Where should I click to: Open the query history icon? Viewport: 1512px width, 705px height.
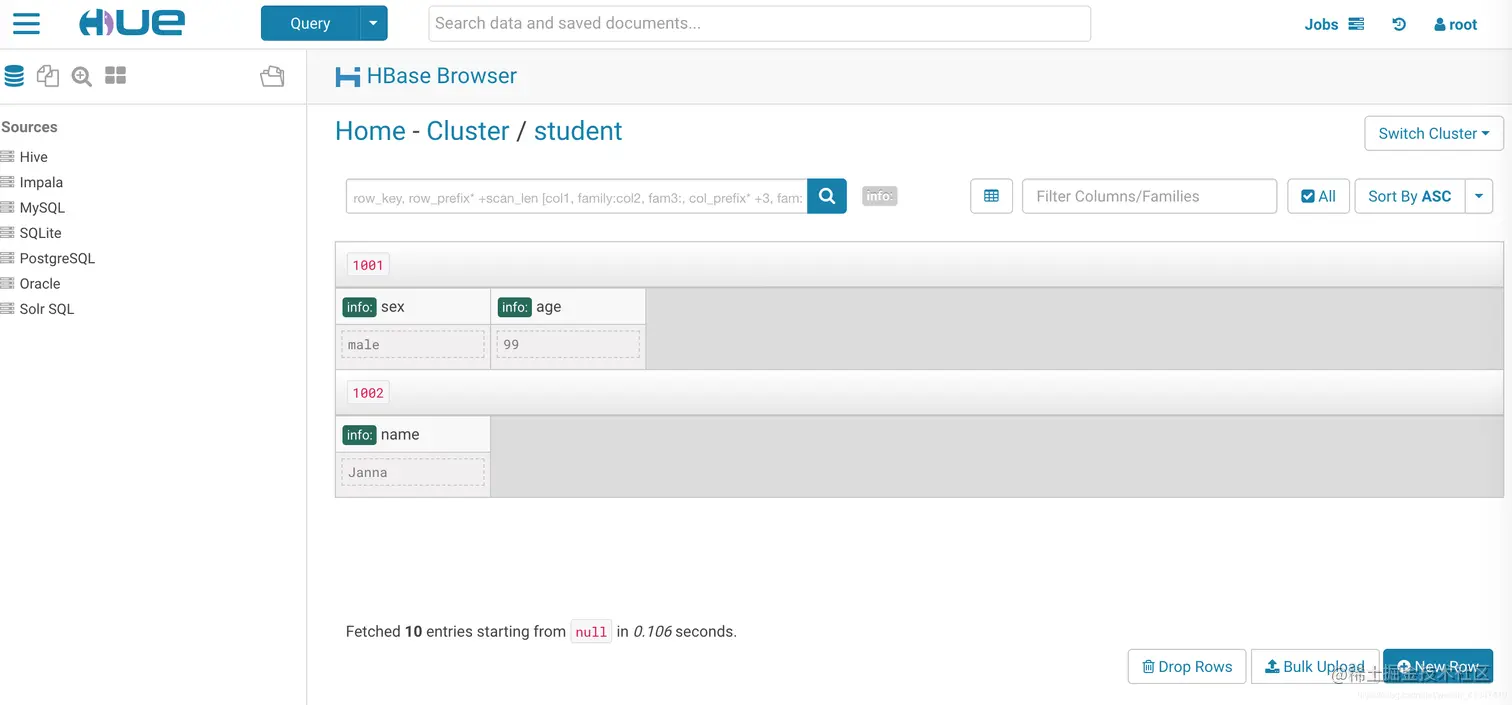coord(1399,24)
